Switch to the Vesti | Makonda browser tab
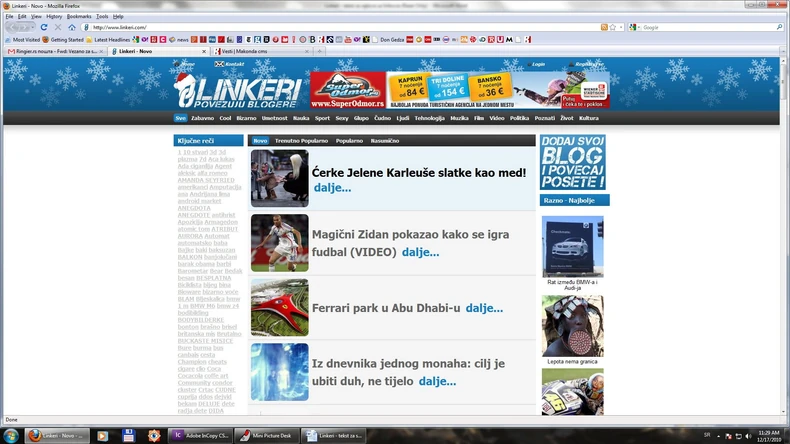This screenshot has width=790, height=444. click(243, 51)
